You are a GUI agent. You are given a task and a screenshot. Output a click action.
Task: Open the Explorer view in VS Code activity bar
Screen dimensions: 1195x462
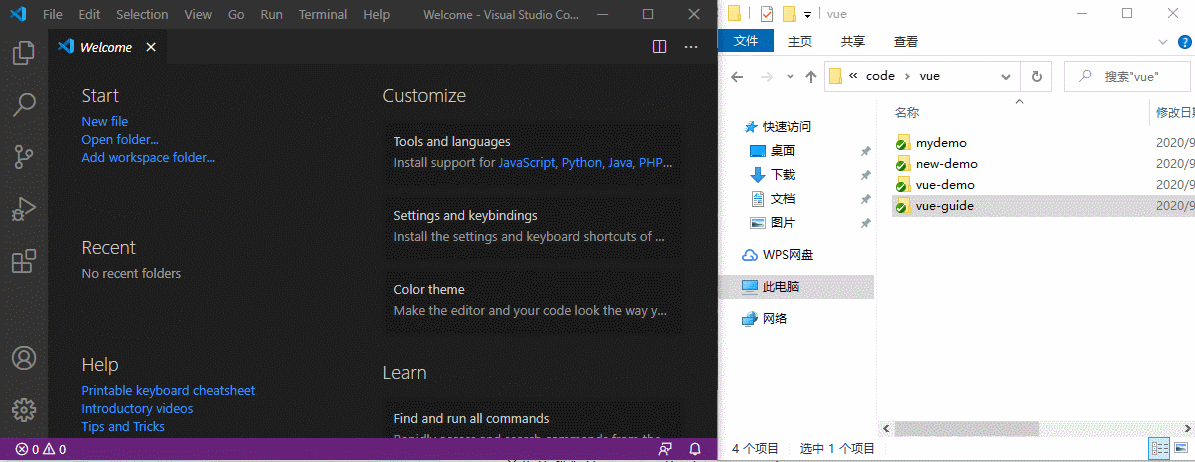tap(24, 53)
